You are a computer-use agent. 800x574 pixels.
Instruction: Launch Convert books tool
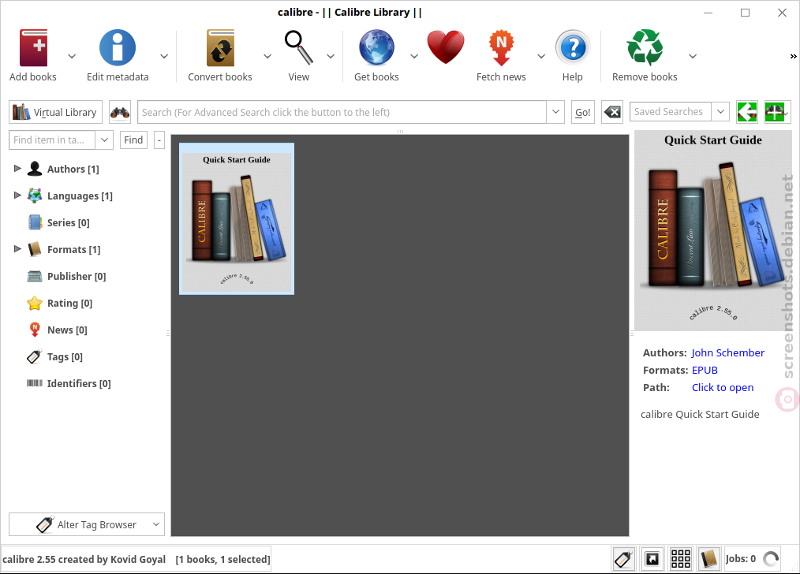tap(220, 47)
